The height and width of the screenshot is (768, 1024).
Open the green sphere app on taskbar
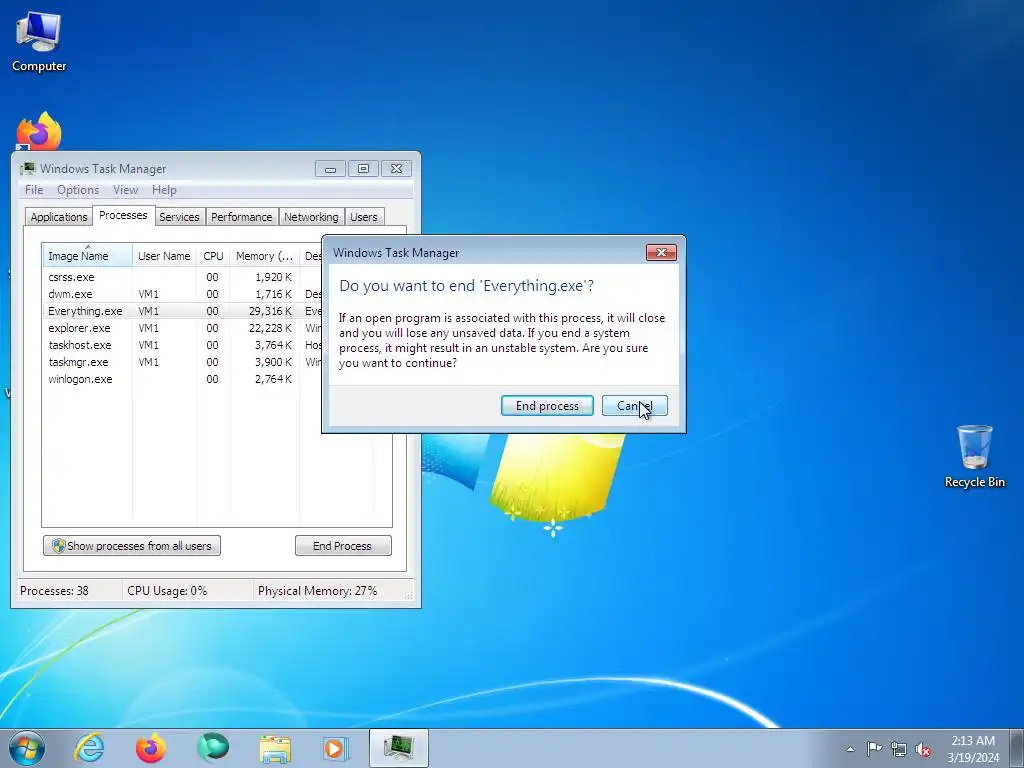pos(213,747)
